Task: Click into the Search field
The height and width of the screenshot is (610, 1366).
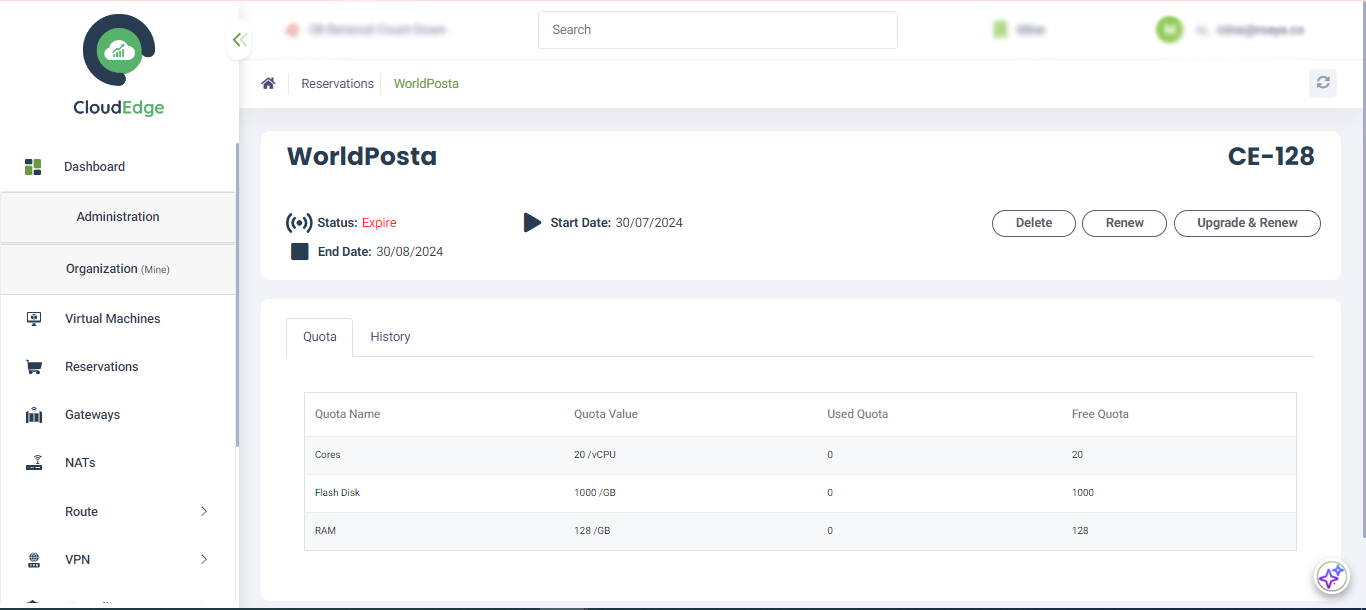Action: tap(718, 30)
